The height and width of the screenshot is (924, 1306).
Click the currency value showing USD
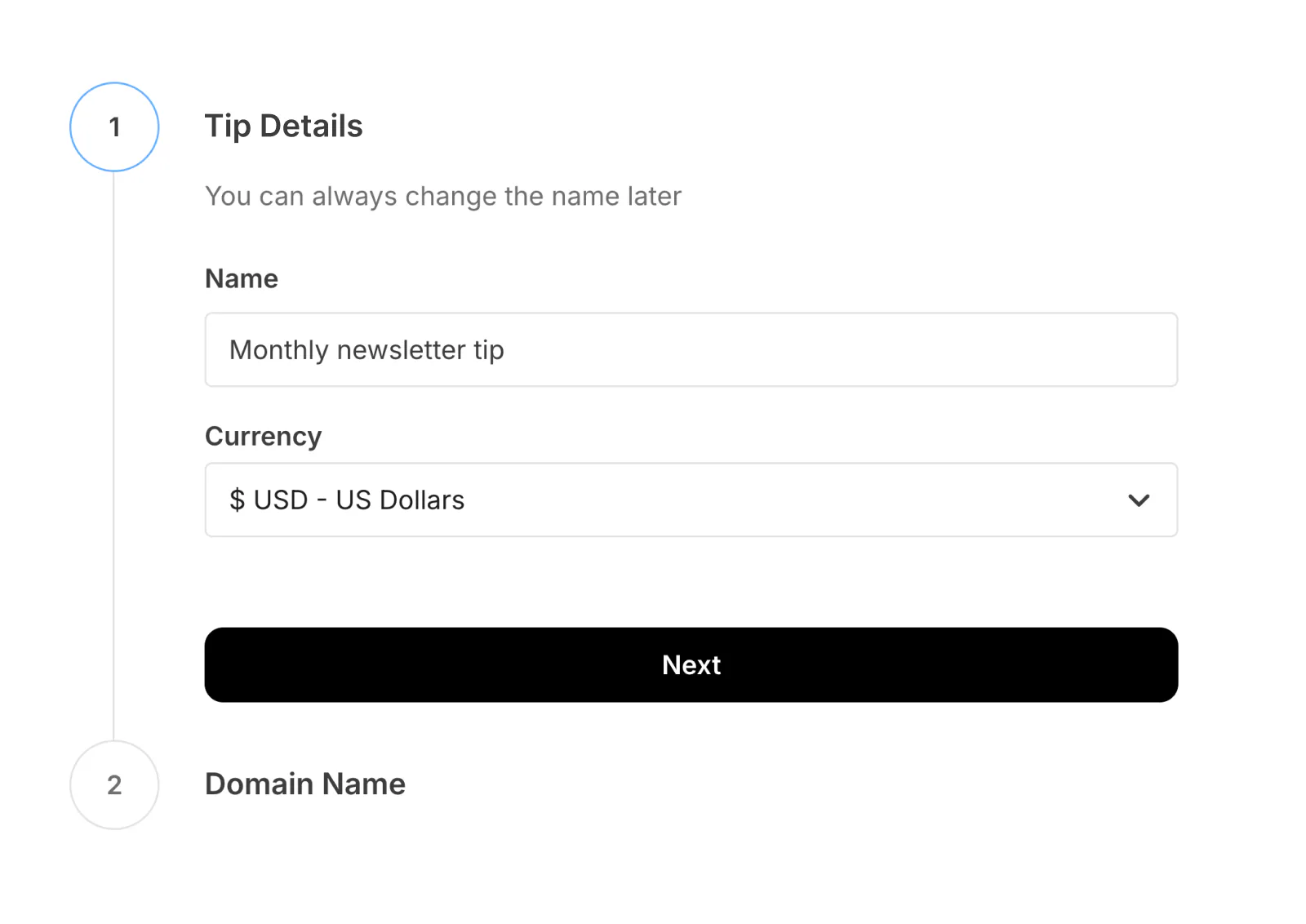click(346, 500)
